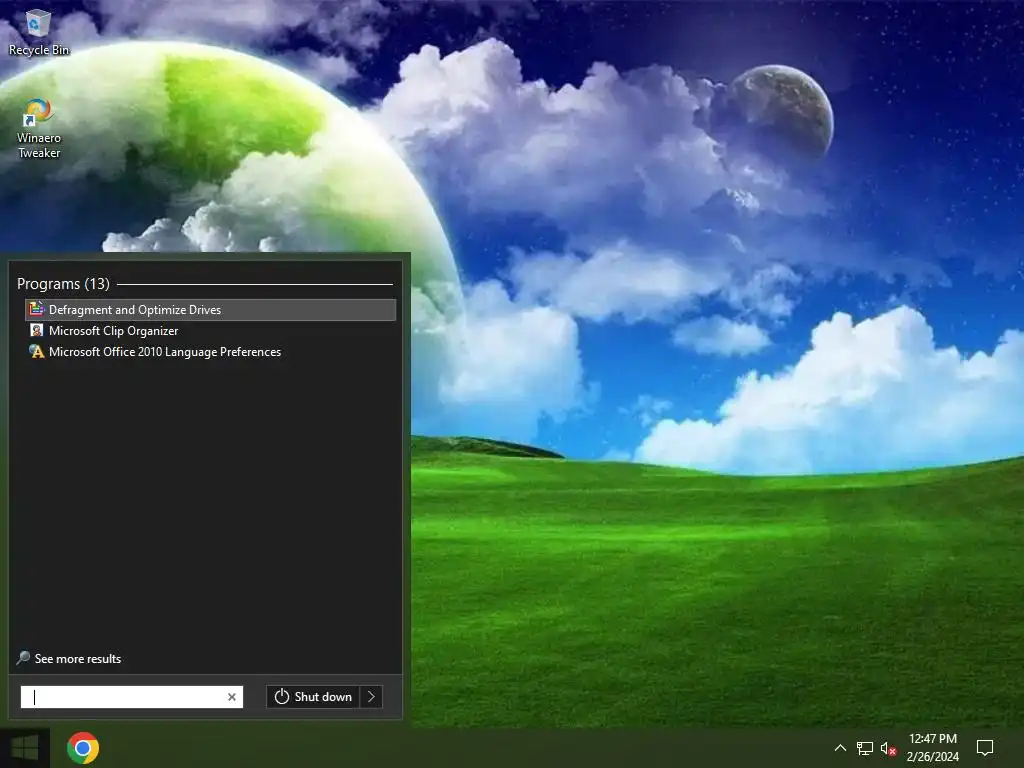Click the Shut down button
This screenshot has height=768, width=1024.
tap(313, 697)
